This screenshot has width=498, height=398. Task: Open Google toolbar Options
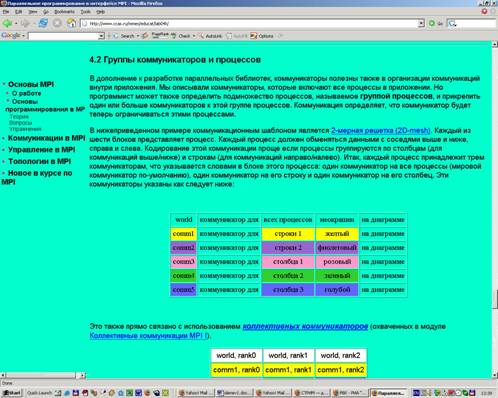click(262, 36)
